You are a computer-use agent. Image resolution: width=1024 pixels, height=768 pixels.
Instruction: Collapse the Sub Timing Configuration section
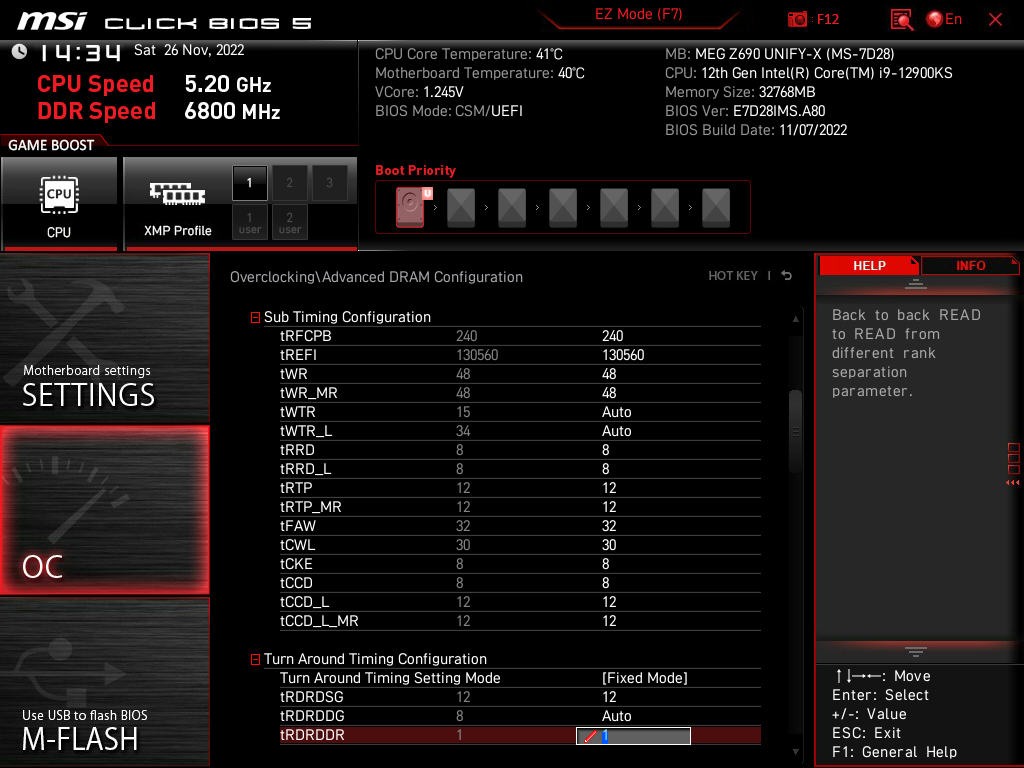255,317
